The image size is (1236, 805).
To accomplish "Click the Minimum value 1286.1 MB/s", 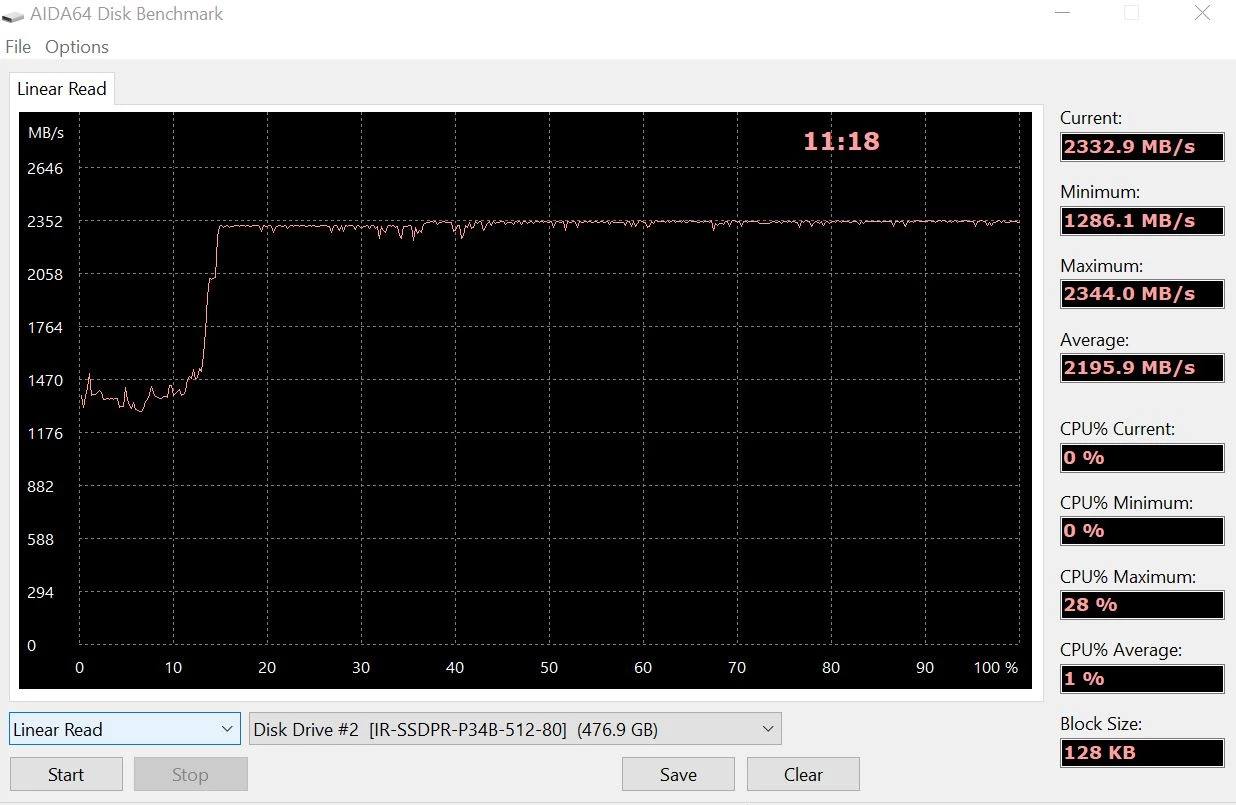I will coord(1142,221).
